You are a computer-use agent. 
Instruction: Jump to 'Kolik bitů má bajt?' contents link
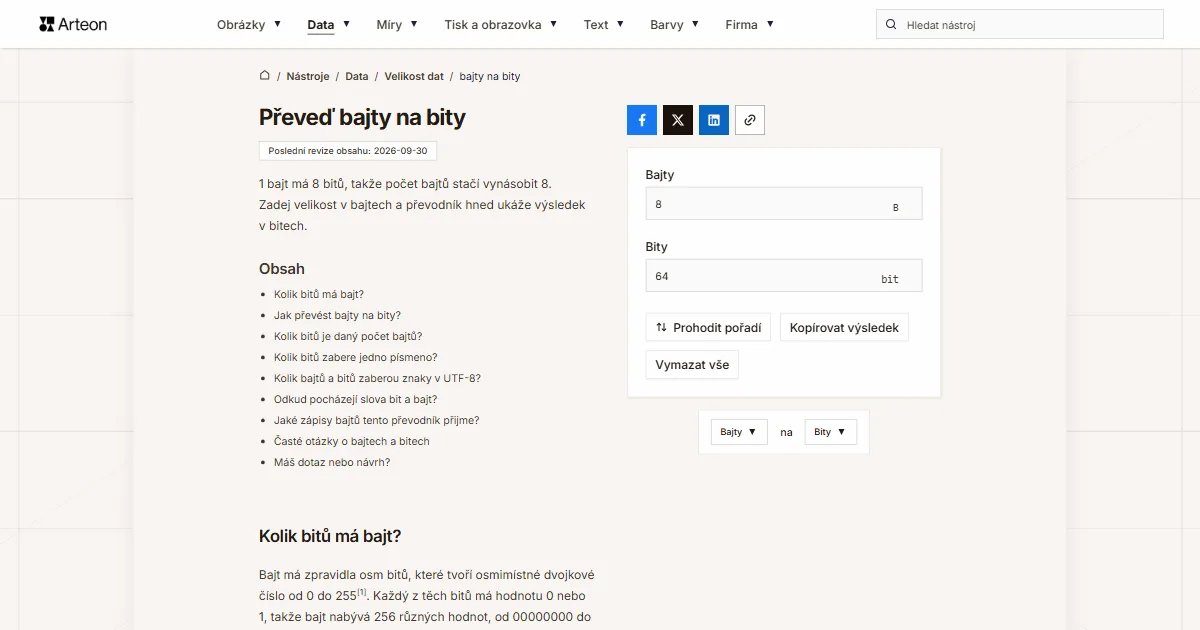[x=319, y=294]
